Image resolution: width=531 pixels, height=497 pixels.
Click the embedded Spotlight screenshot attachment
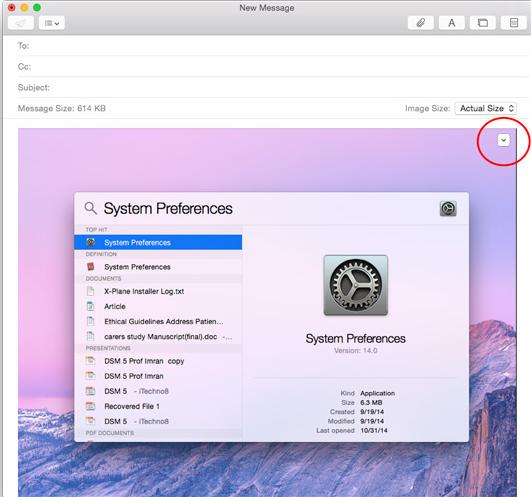pos(267,312)
